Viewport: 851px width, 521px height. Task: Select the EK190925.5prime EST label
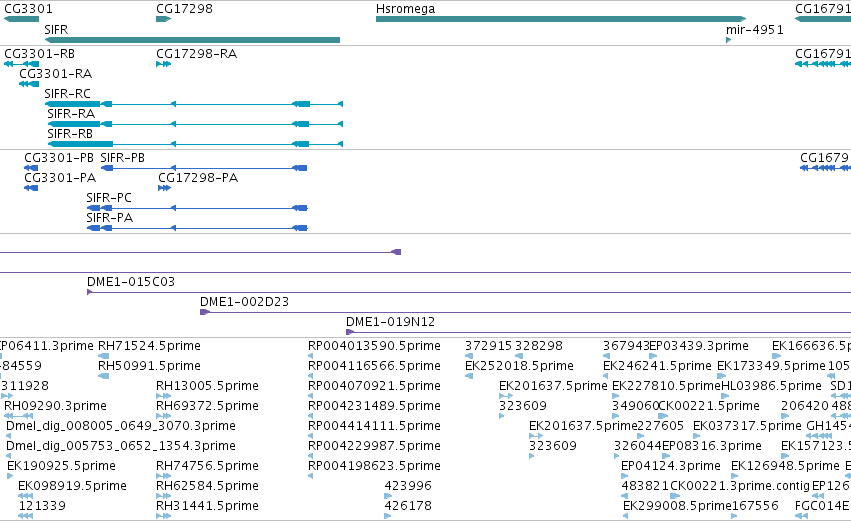[x=61, y=466]
